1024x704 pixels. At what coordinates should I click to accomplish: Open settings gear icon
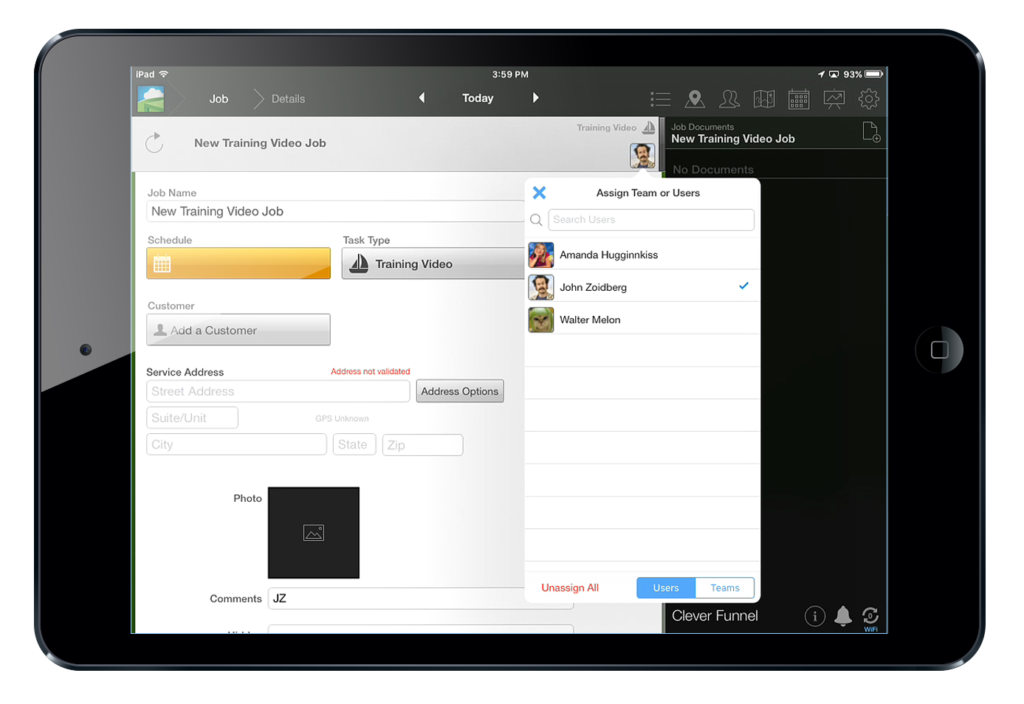coord(869,99)
